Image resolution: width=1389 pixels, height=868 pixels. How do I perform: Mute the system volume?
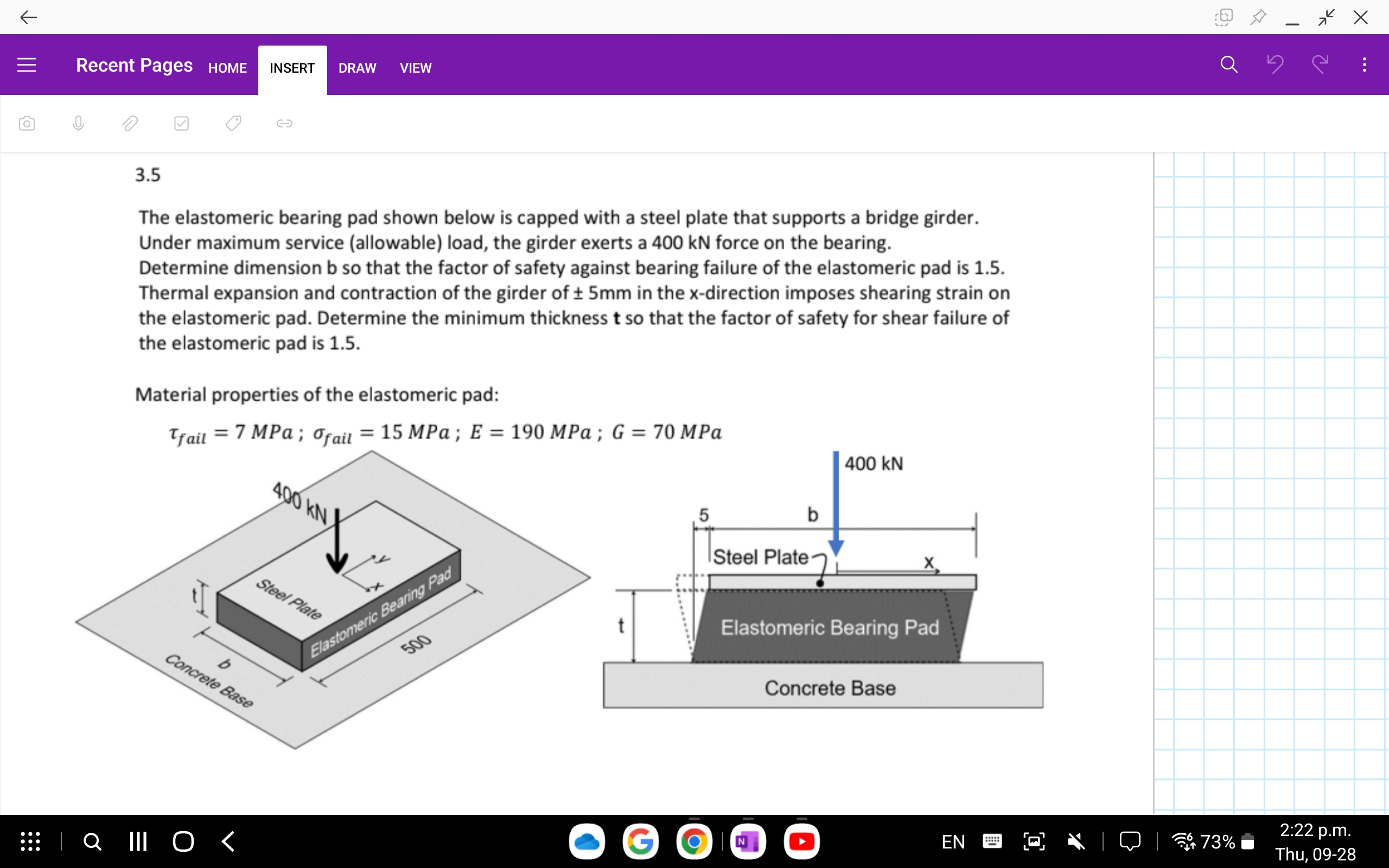pyautogui.click(x=1076, y=841)
